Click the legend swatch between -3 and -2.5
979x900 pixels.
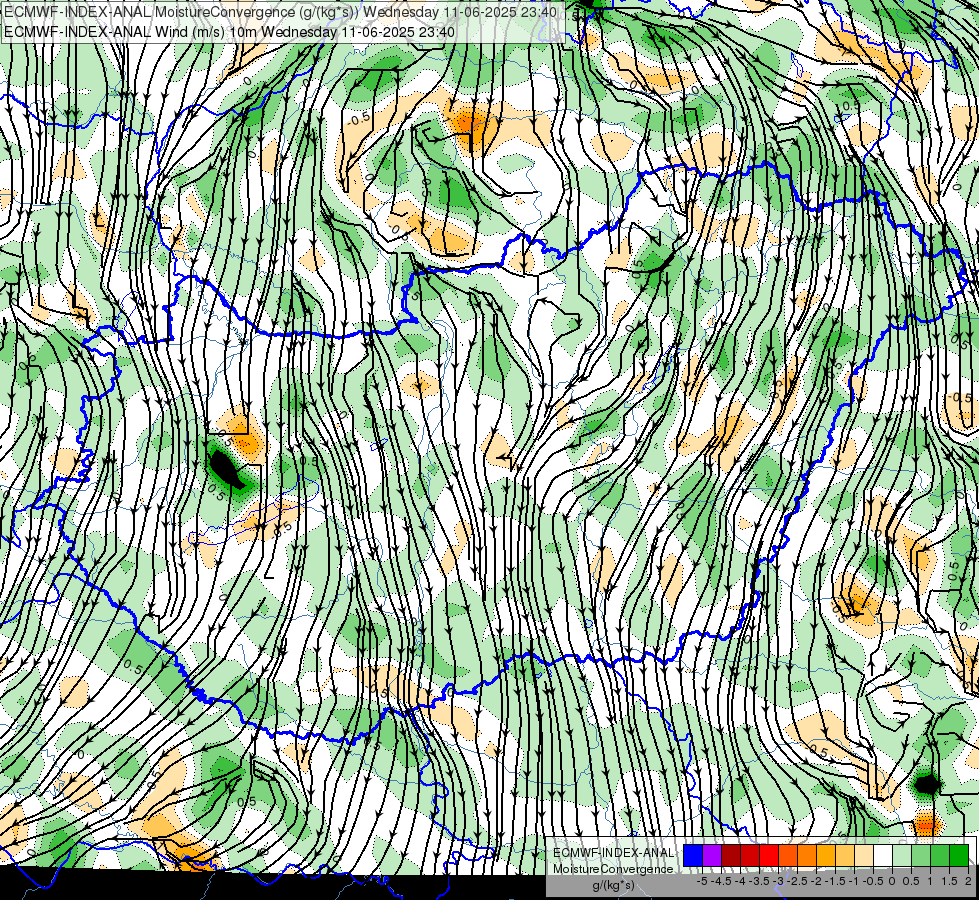[788, 856]
